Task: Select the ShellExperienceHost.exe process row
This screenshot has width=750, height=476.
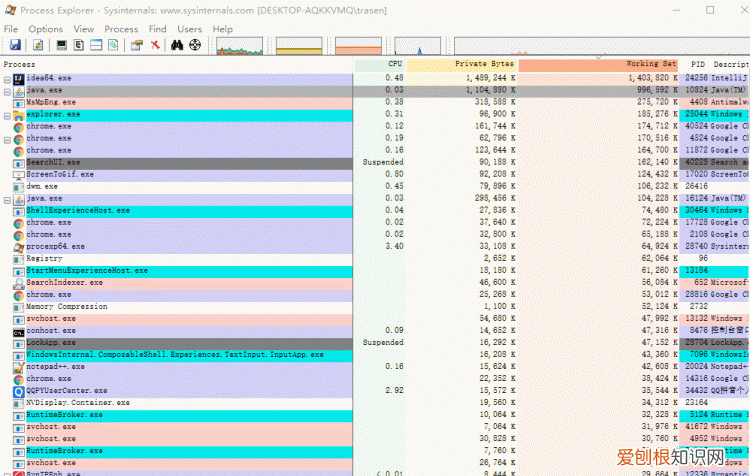Action: pos(375,211)
